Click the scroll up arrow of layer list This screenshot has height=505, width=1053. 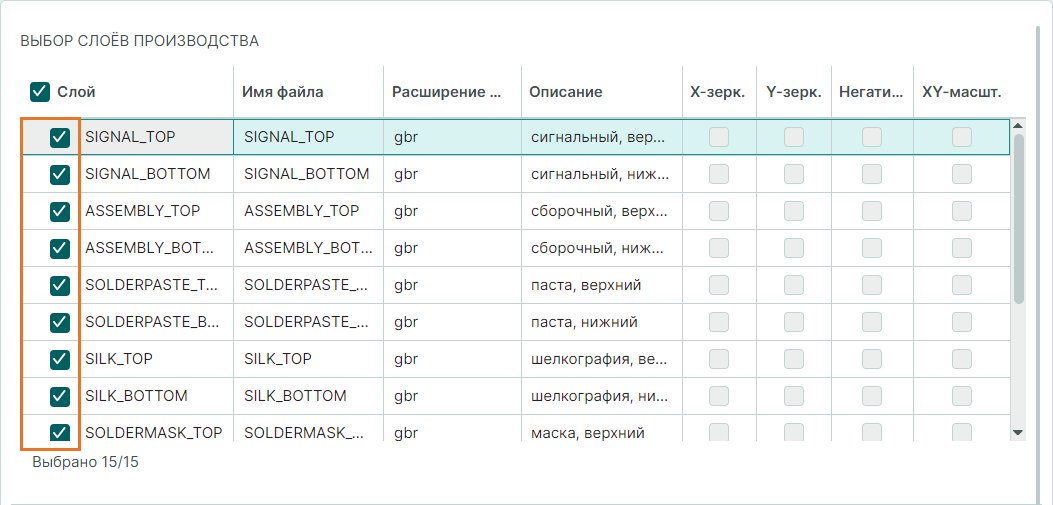[x=1018, y=126]
